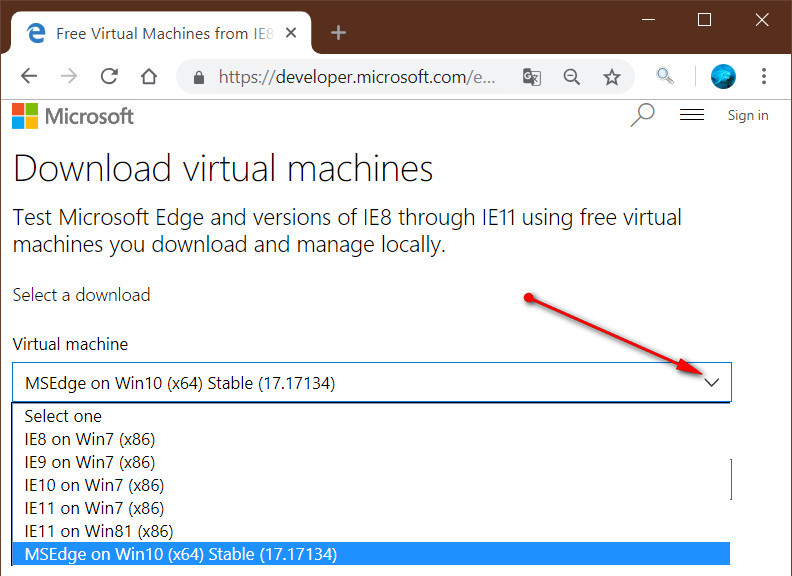The width and height of the screenshot is (792, 576).
Task: Choose IE11 on Win7 (x86)
Action: [x=371, y=508]
